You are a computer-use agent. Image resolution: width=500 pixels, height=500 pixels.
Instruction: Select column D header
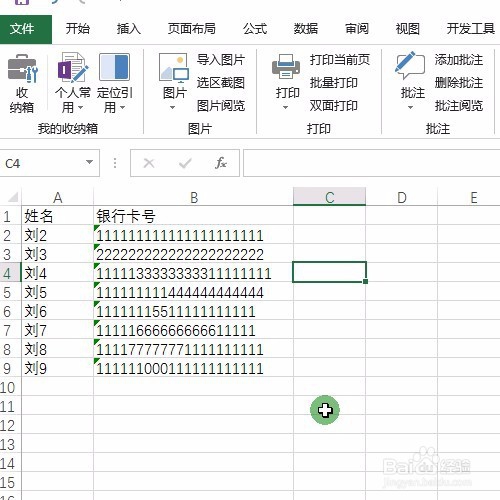402,197
